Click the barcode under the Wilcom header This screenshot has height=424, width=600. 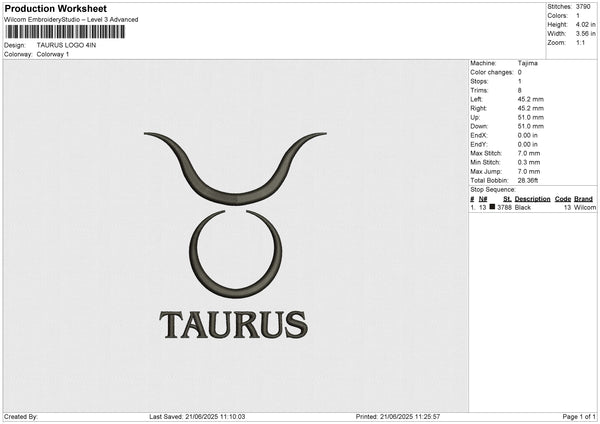[65, 32]
